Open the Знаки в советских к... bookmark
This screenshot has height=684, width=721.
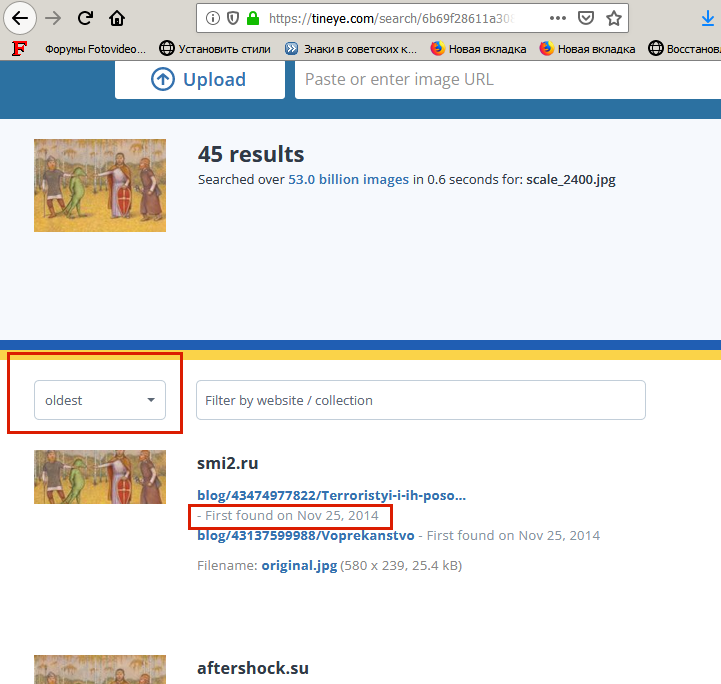[351, 49]
